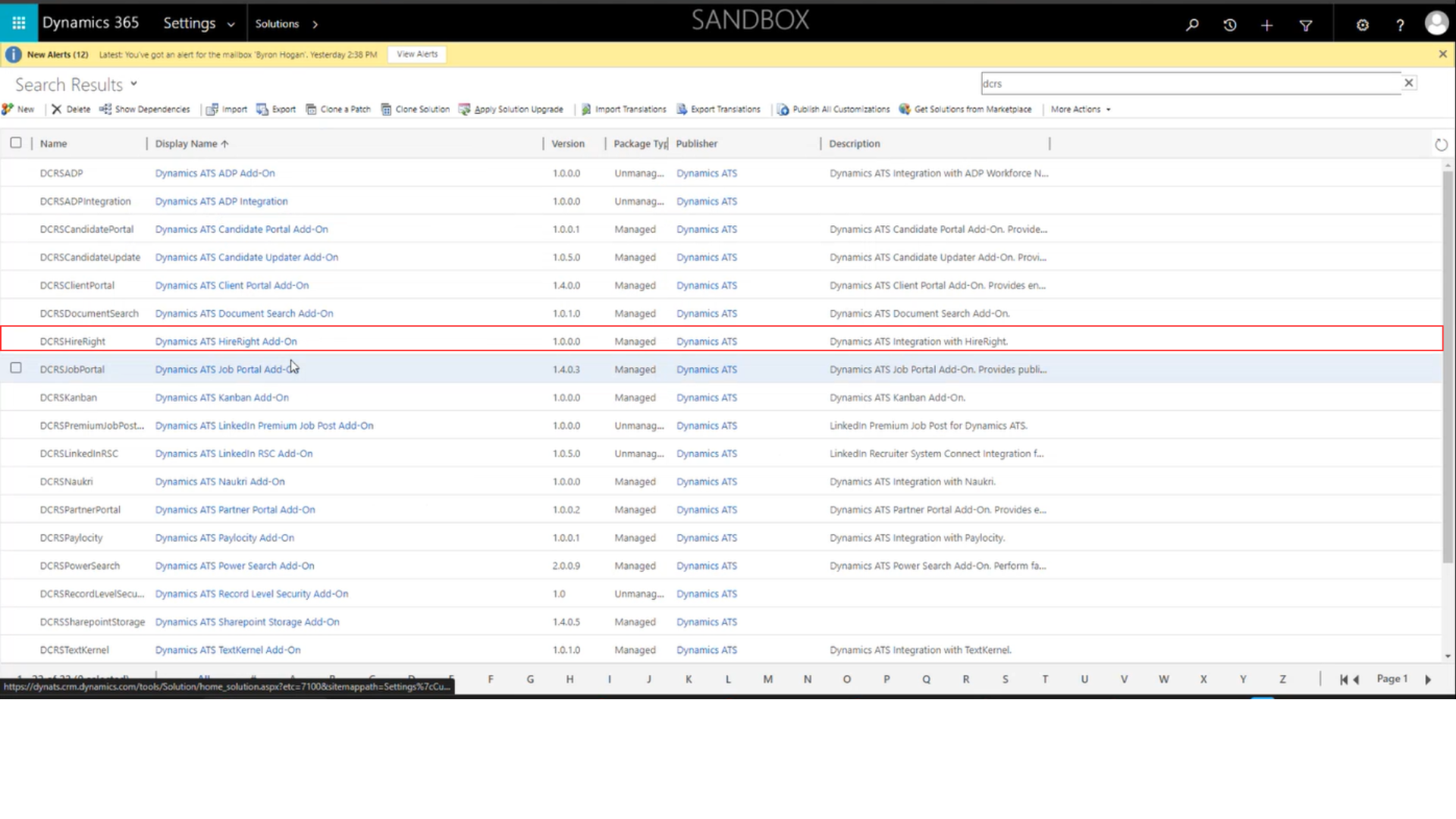
Task: Go to previous page arrow
Action: coord(1356,679)
